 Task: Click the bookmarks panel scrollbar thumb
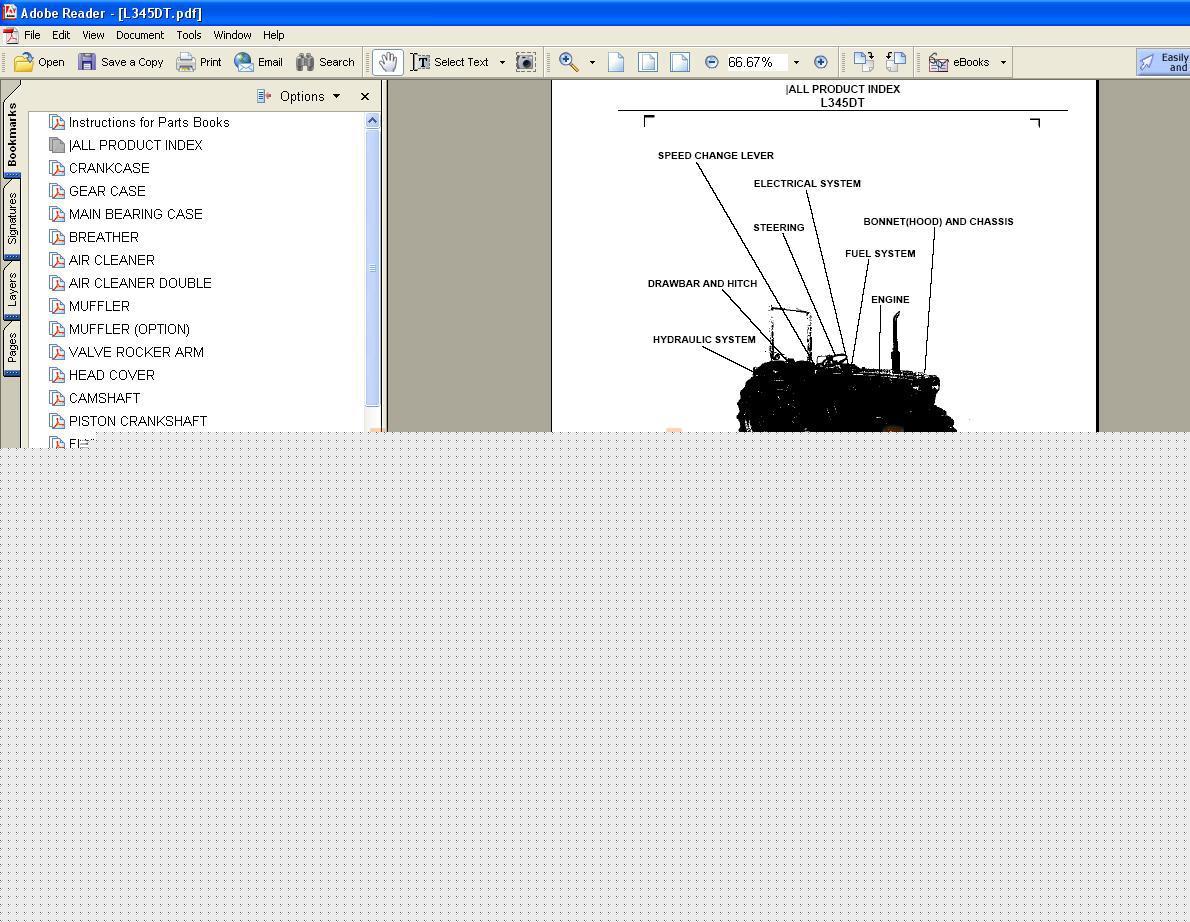click(372, 267)
